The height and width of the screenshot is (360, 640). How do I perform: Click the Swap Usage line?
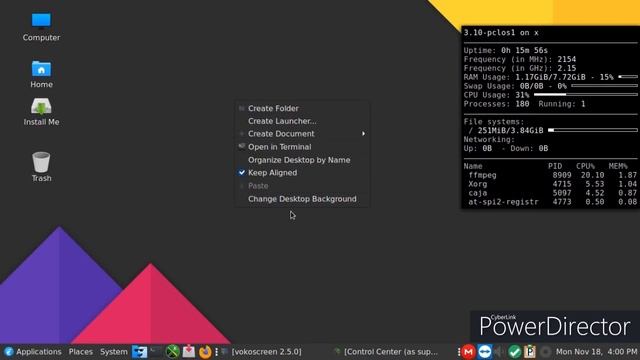pyautogui.click(x=550, y=86)
